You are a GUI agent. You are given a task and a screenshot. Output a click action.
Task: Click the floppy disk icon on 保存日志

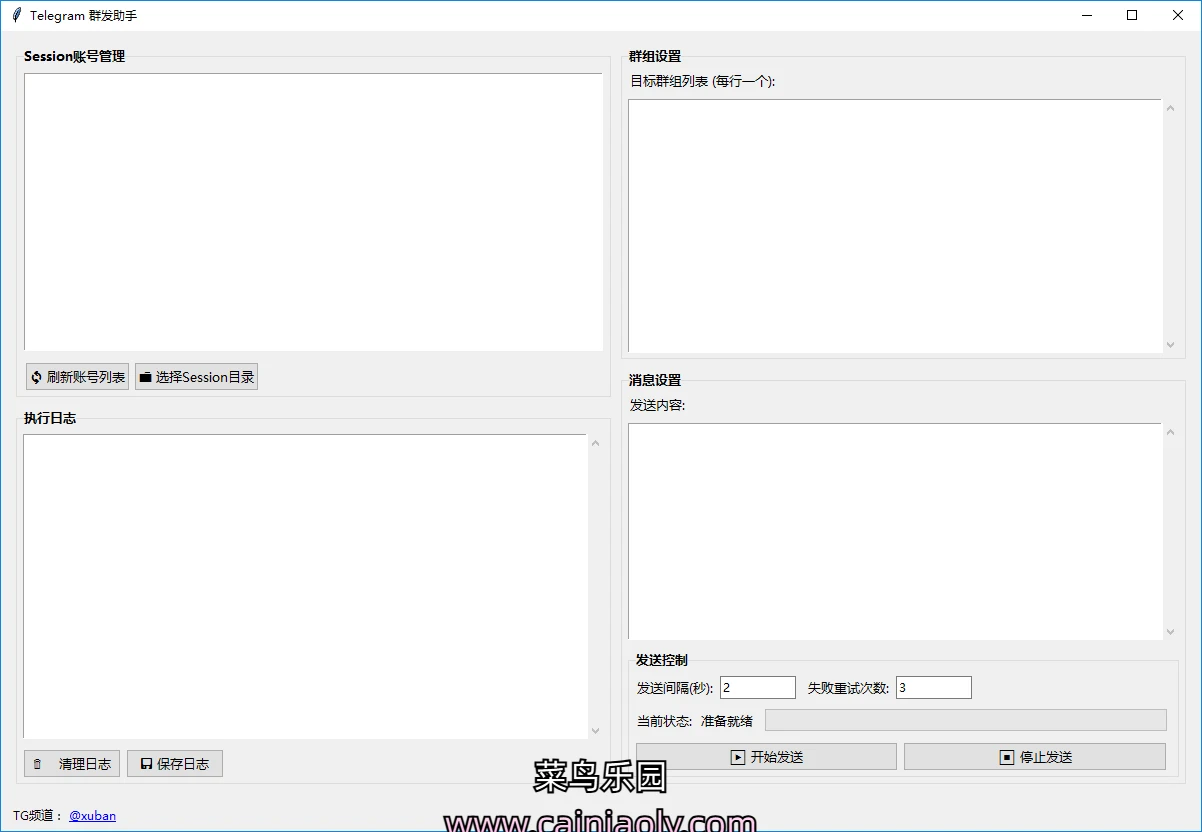point(146,764)
